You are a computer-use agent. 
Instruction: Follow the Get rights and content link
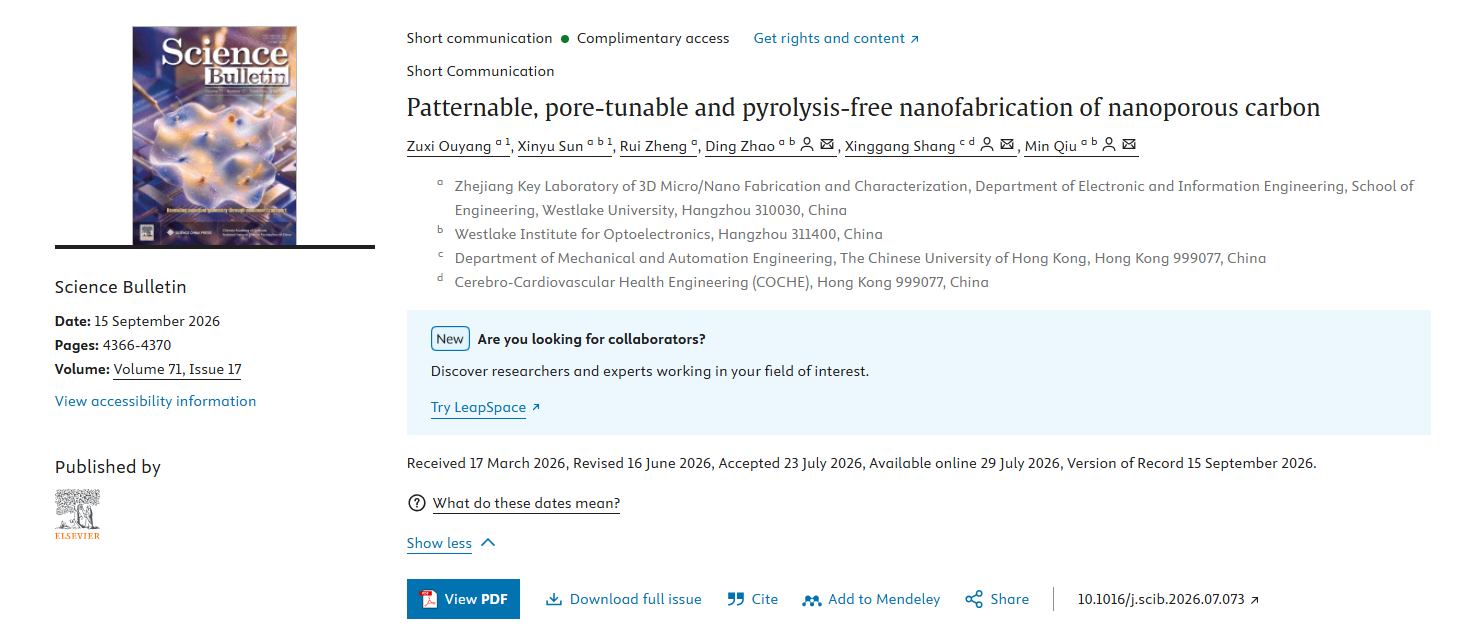836,38
